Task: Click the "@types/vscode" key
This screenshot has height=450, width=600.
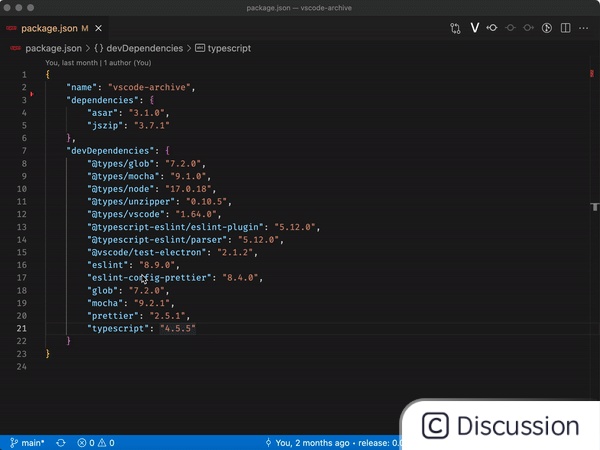Action: click(x=128, y=214)
